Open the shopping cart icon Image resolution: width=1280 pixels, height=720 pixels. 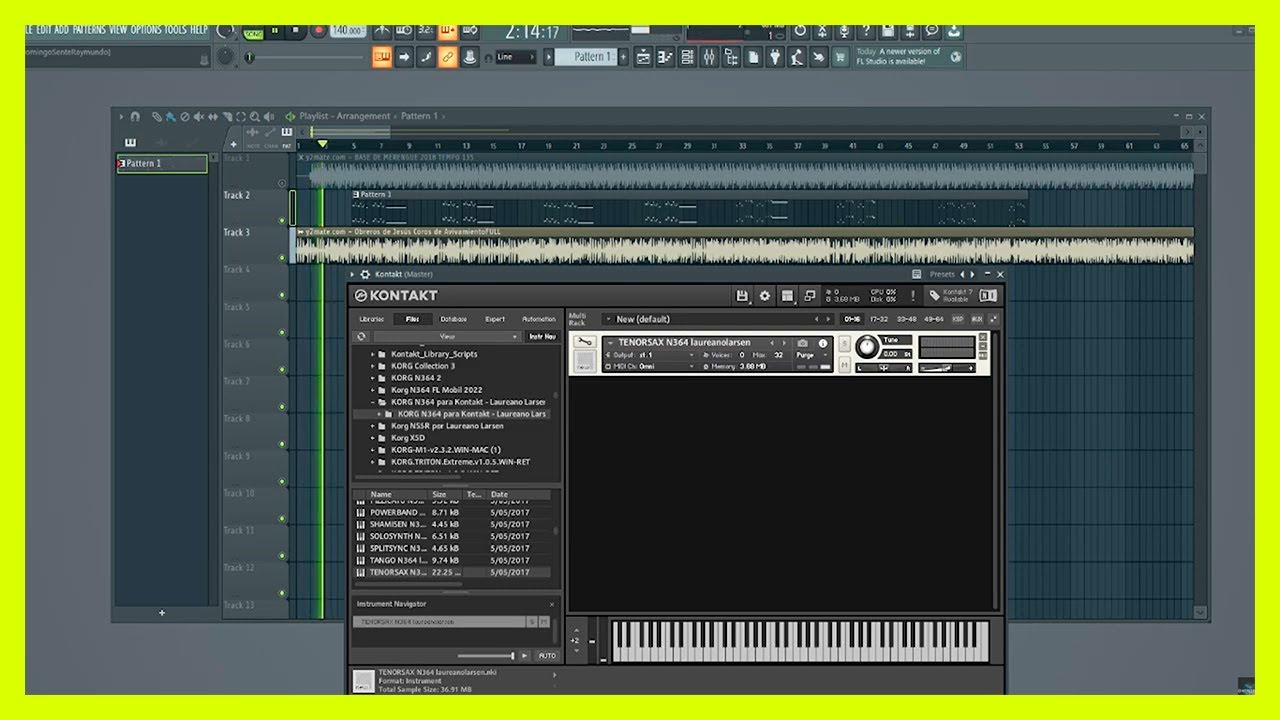[841, 57]
